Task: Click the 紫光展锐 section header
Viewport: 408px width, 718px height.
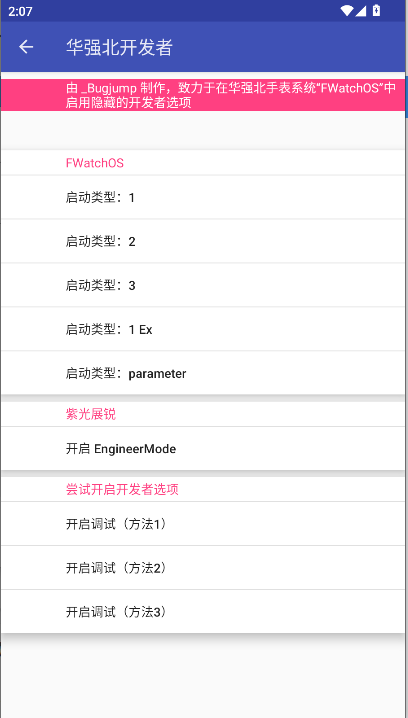Action: pos(91,414)
